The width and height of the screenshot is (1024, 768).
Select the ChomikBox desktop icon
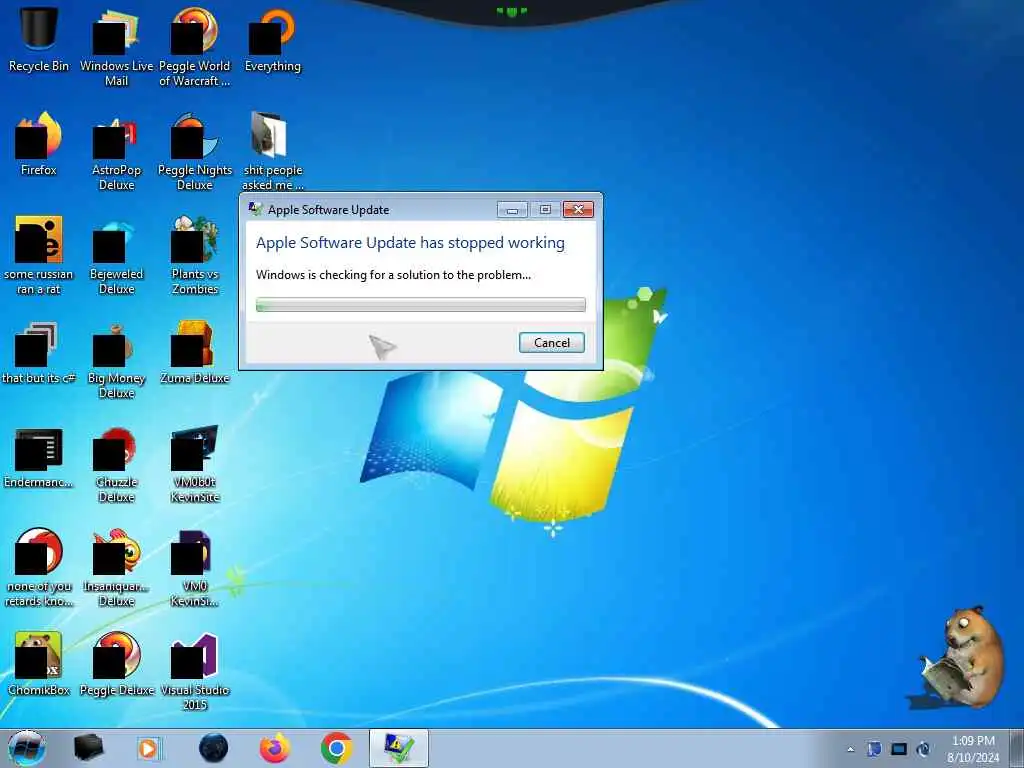click(x=39, y=663)
